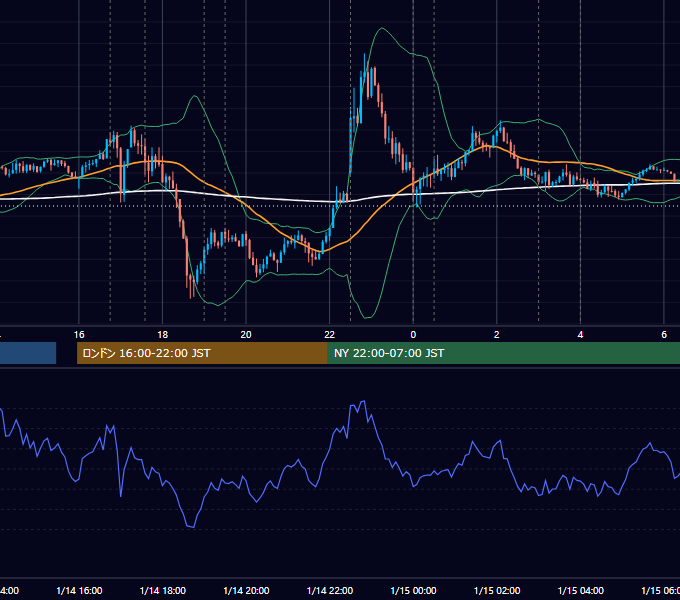Image resolution: width=680 pixels, height=600 pixels.
Task: Click the blue session bar left of ロンドン
Action: click(x=28, y=353)
